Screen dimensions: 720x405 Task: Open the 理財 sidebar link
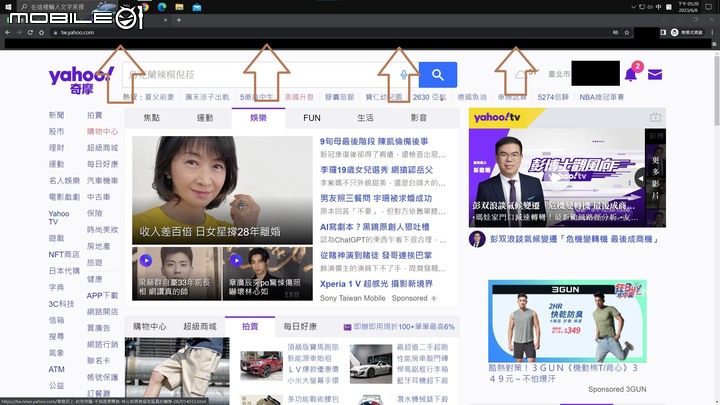click(56, 148)
